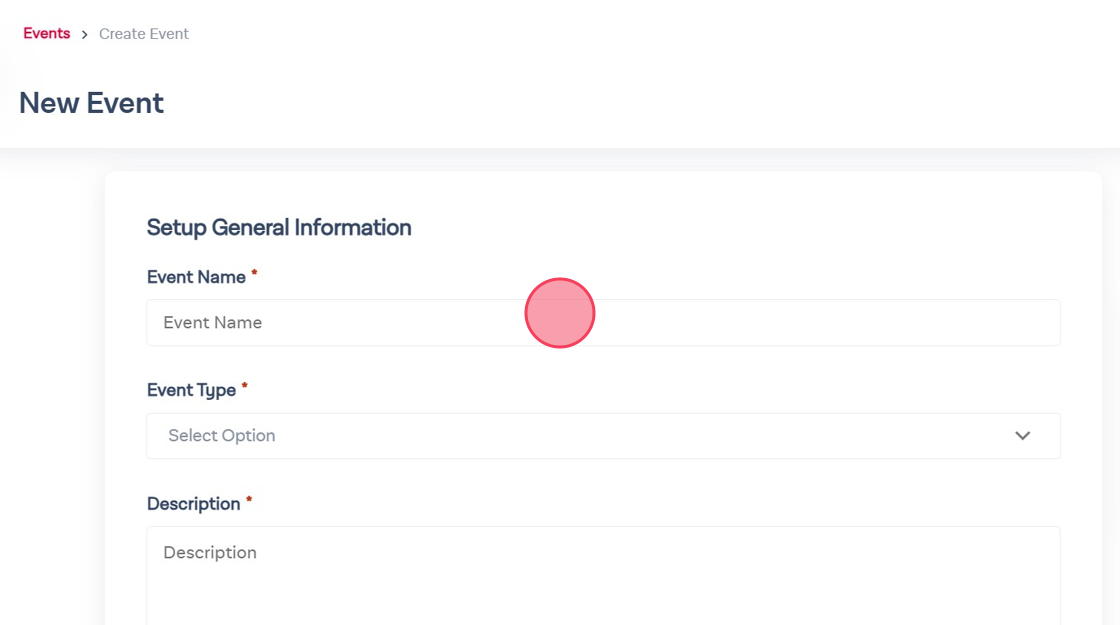Focus the Description text area

(x=602, y=580)
